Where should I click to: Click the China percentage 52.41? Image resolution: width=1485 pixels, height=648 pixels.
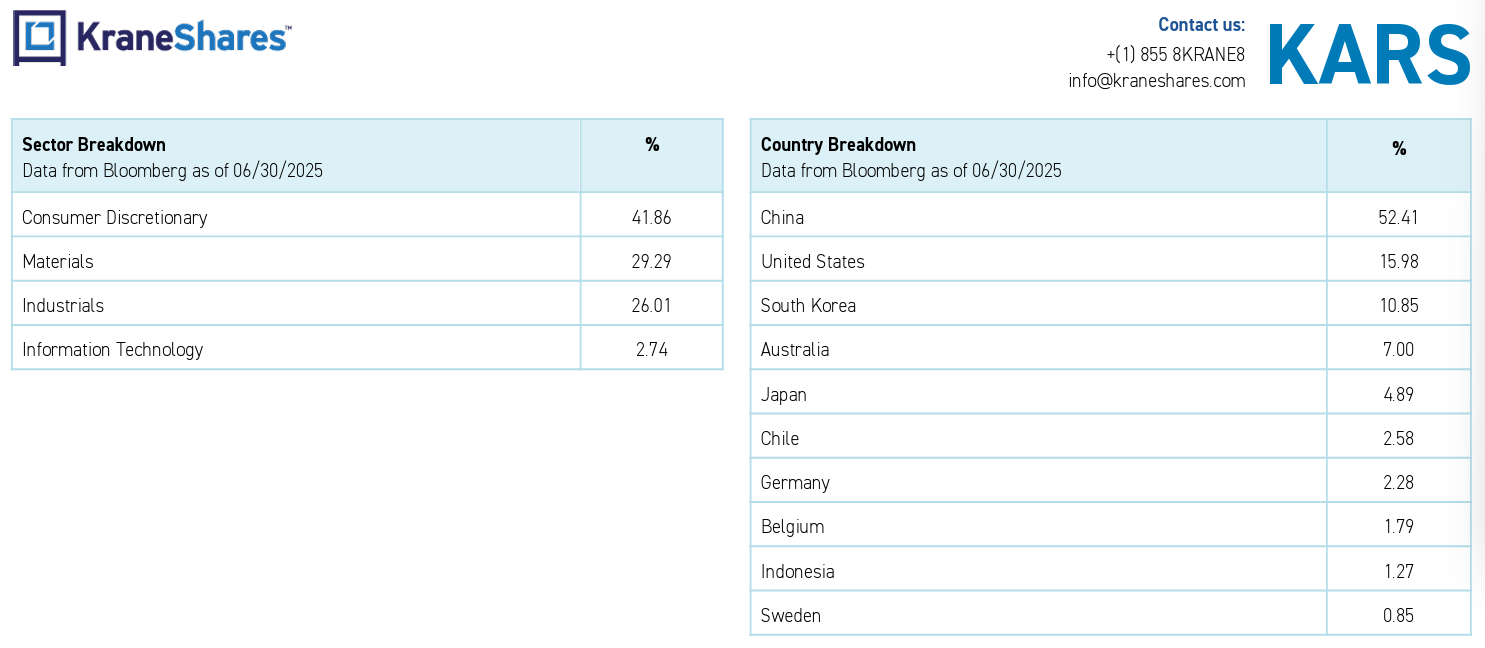[x=1398, y=218]
